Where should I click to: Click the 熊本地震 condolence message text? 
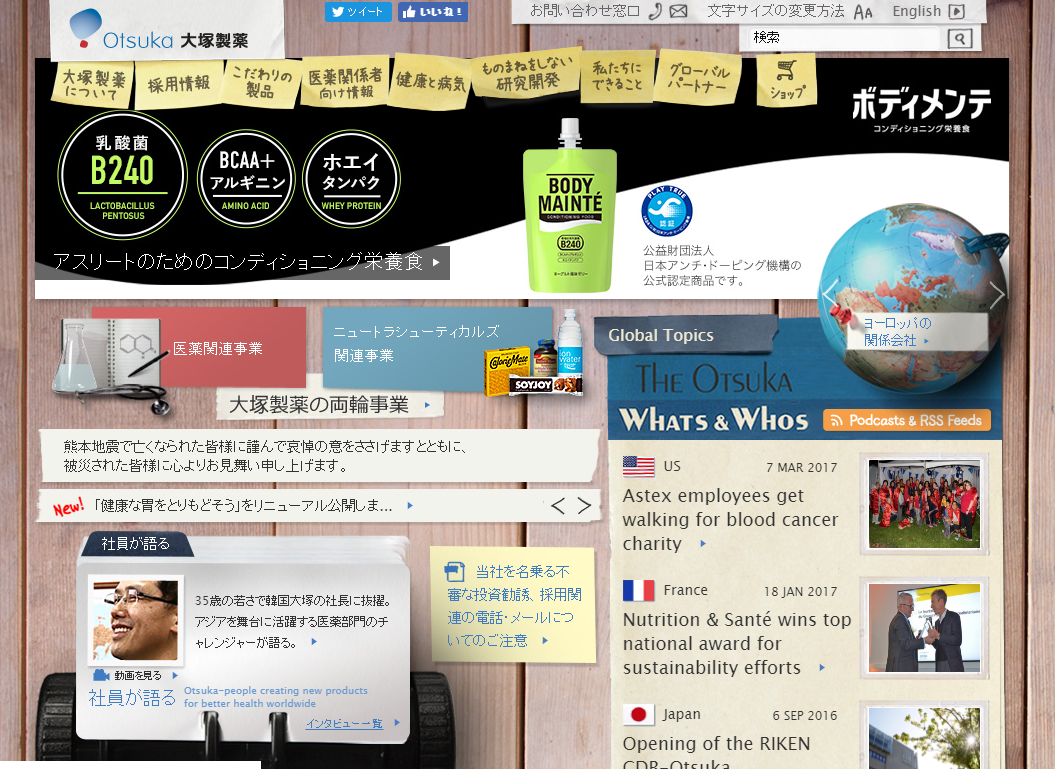pos(266,455)
